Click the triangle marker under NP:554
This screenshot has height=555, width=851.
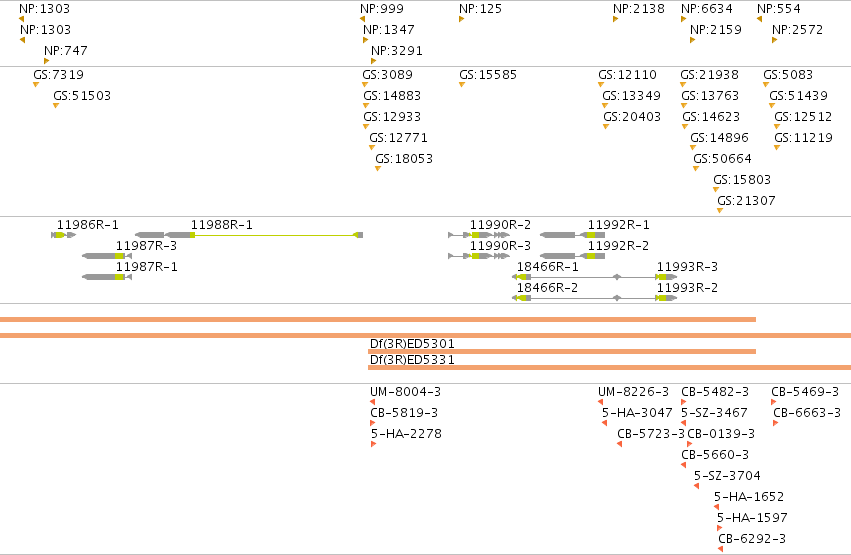click(x=759, y=19)
